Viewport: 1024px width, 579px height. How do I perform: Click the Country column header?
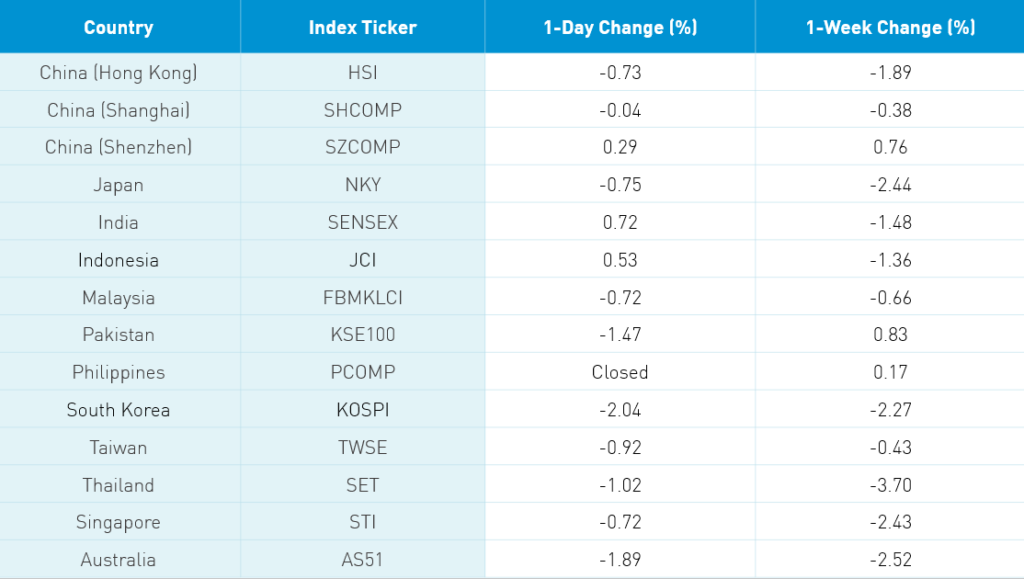(118, 27)
